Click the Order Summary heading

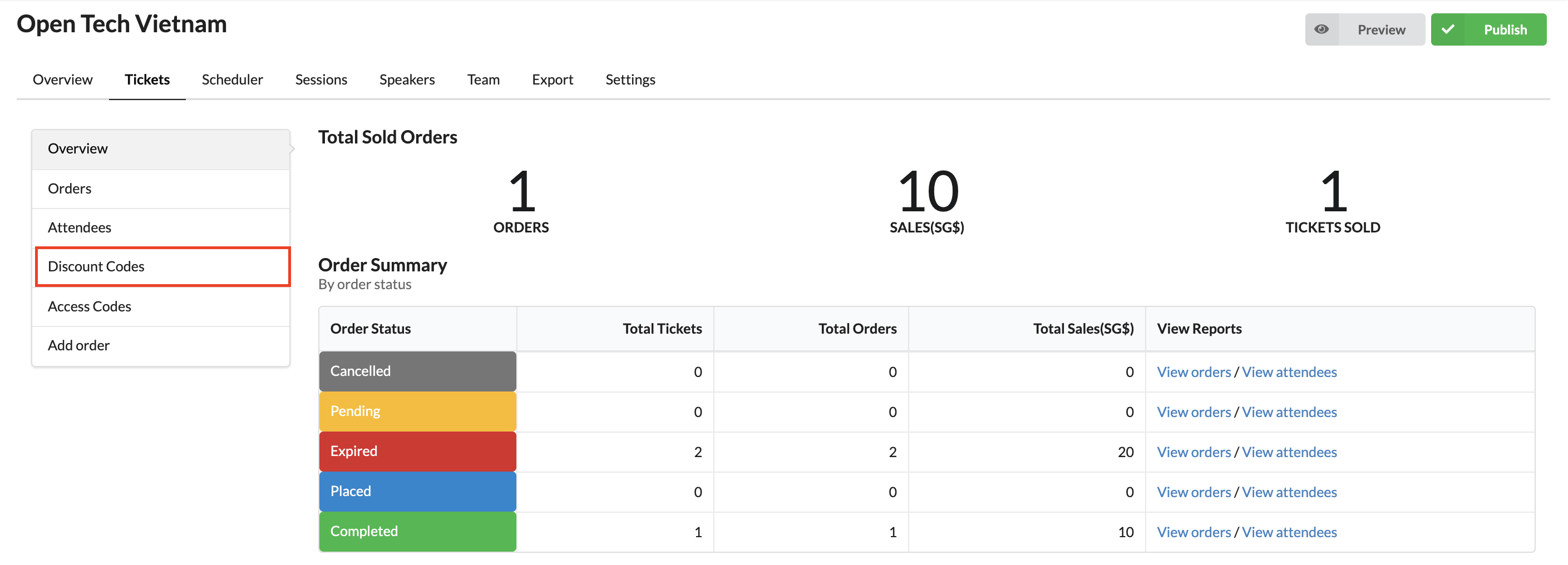tap(382, 265)
